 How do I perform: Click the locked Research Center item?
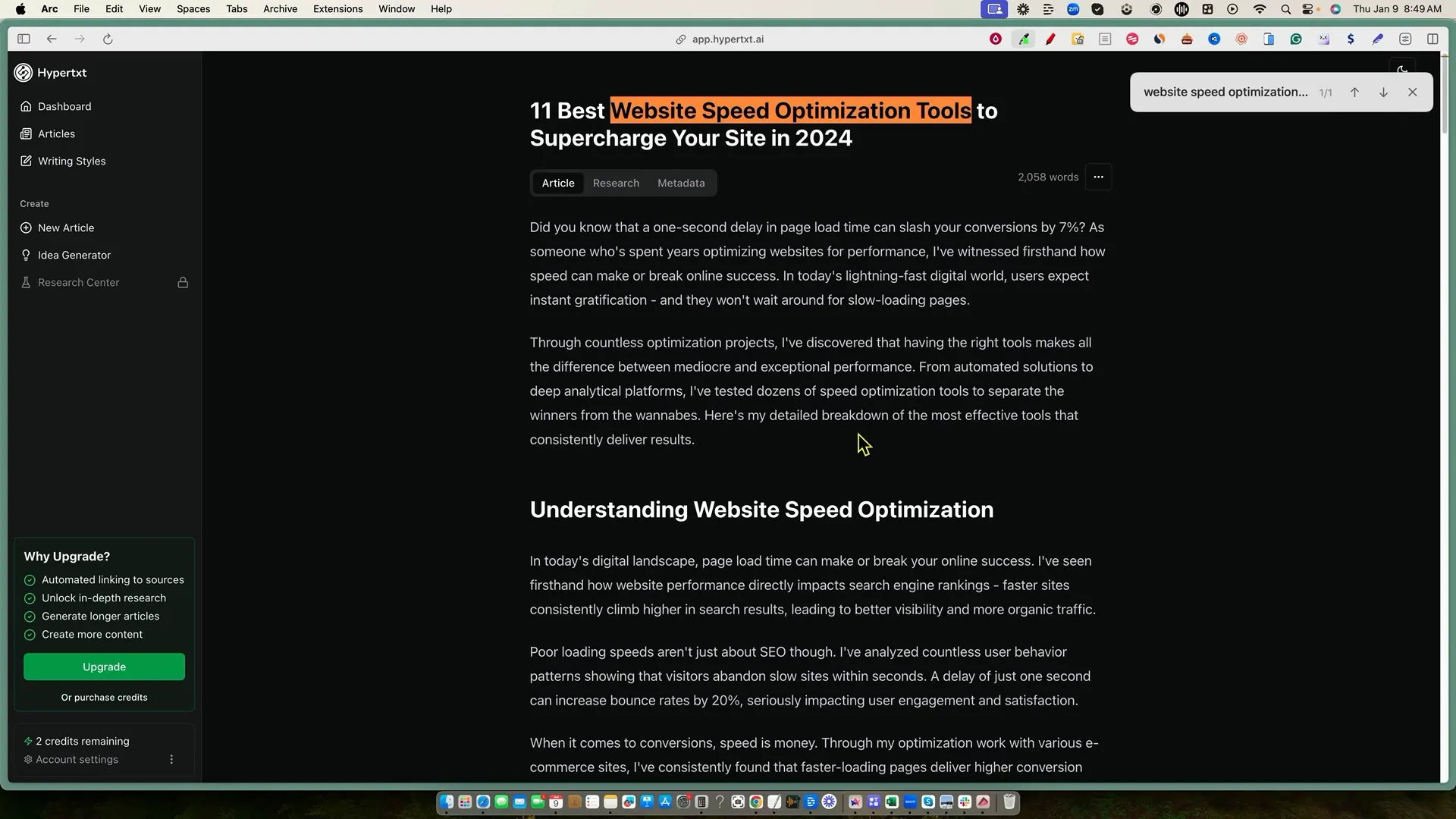78,282
